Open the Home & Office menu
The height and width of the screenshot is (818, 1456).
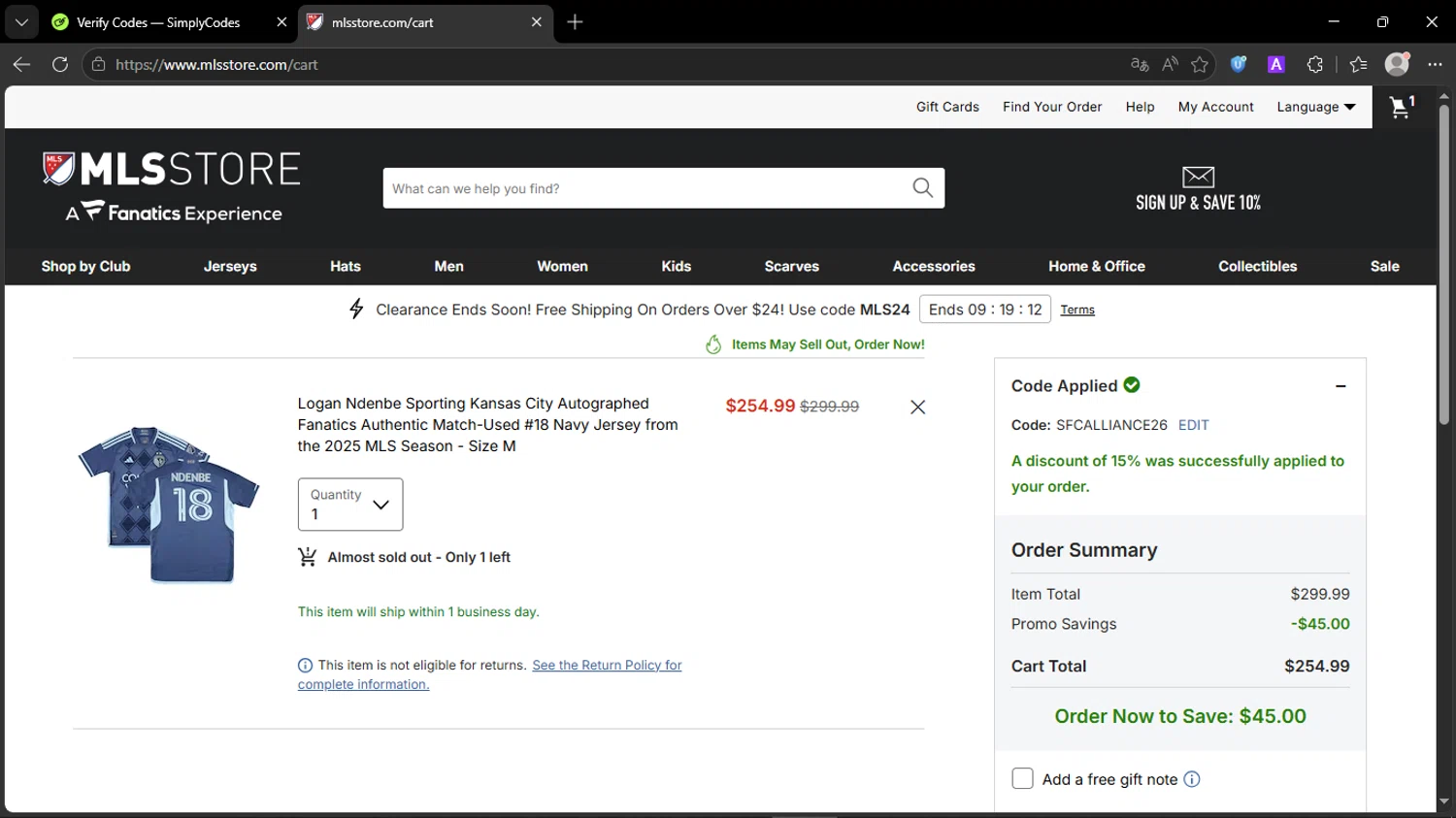click(1097, 266)
